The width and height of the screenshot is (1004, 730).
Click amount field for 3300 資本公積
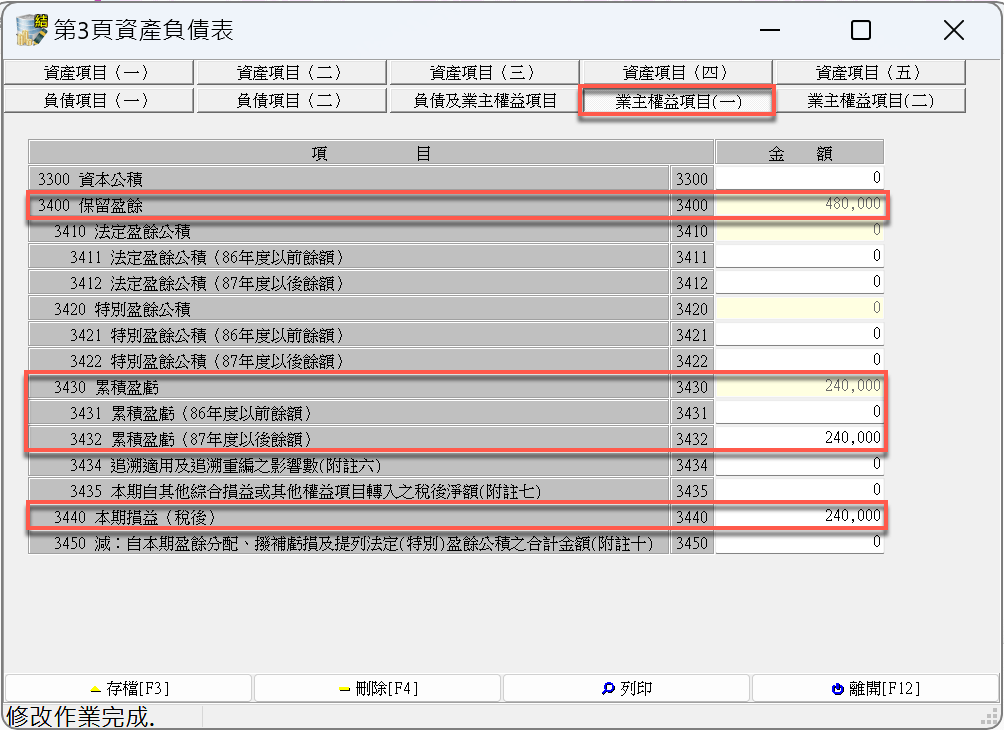click(x=799, y=178)
